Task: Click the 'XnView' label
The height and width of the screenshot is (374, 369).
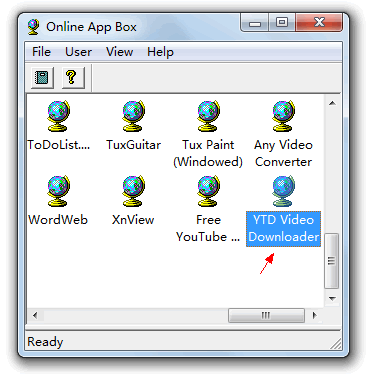Action: point(133,220)
